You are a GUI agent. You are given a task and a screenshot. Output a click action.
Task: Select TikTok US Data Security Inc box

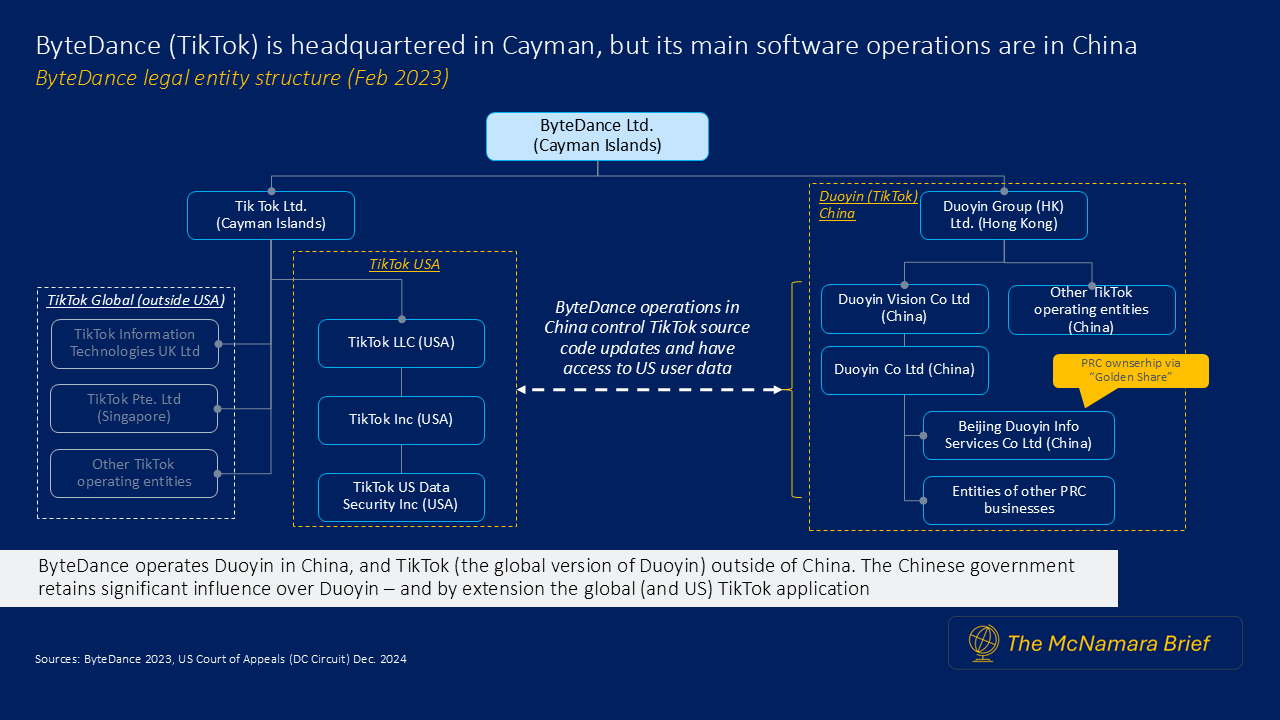(401, 497)
